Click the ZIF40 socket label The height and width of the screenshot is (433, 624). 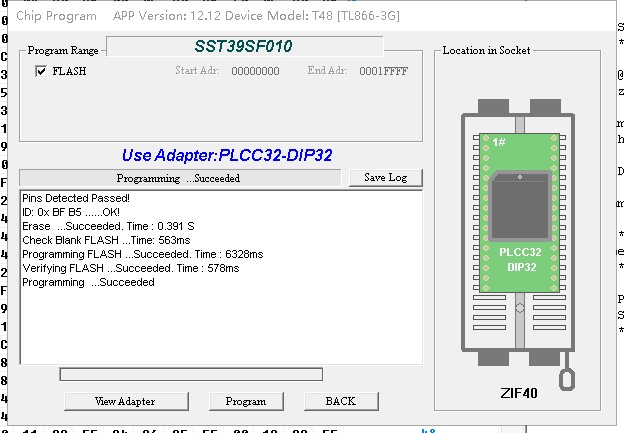[518, 393]
